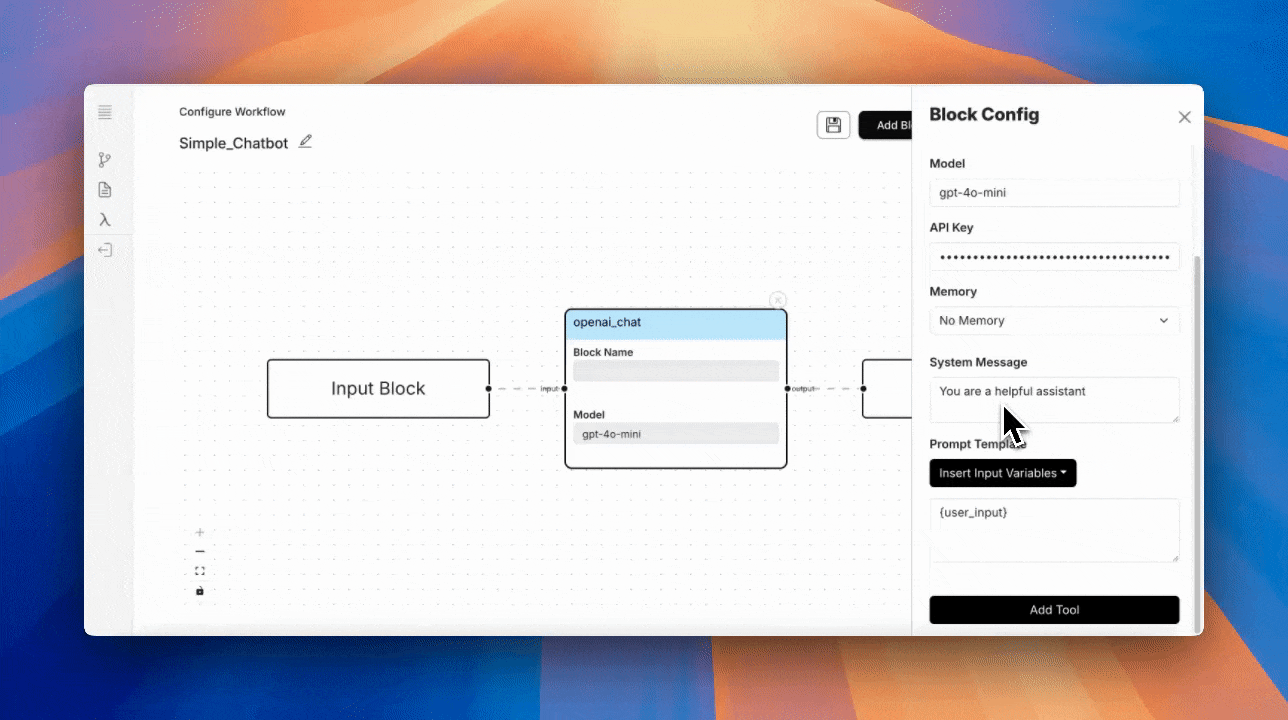Zoom in on the canvas with plus
The height and width of the screenshot is (720, 1288).
(200, 533)
